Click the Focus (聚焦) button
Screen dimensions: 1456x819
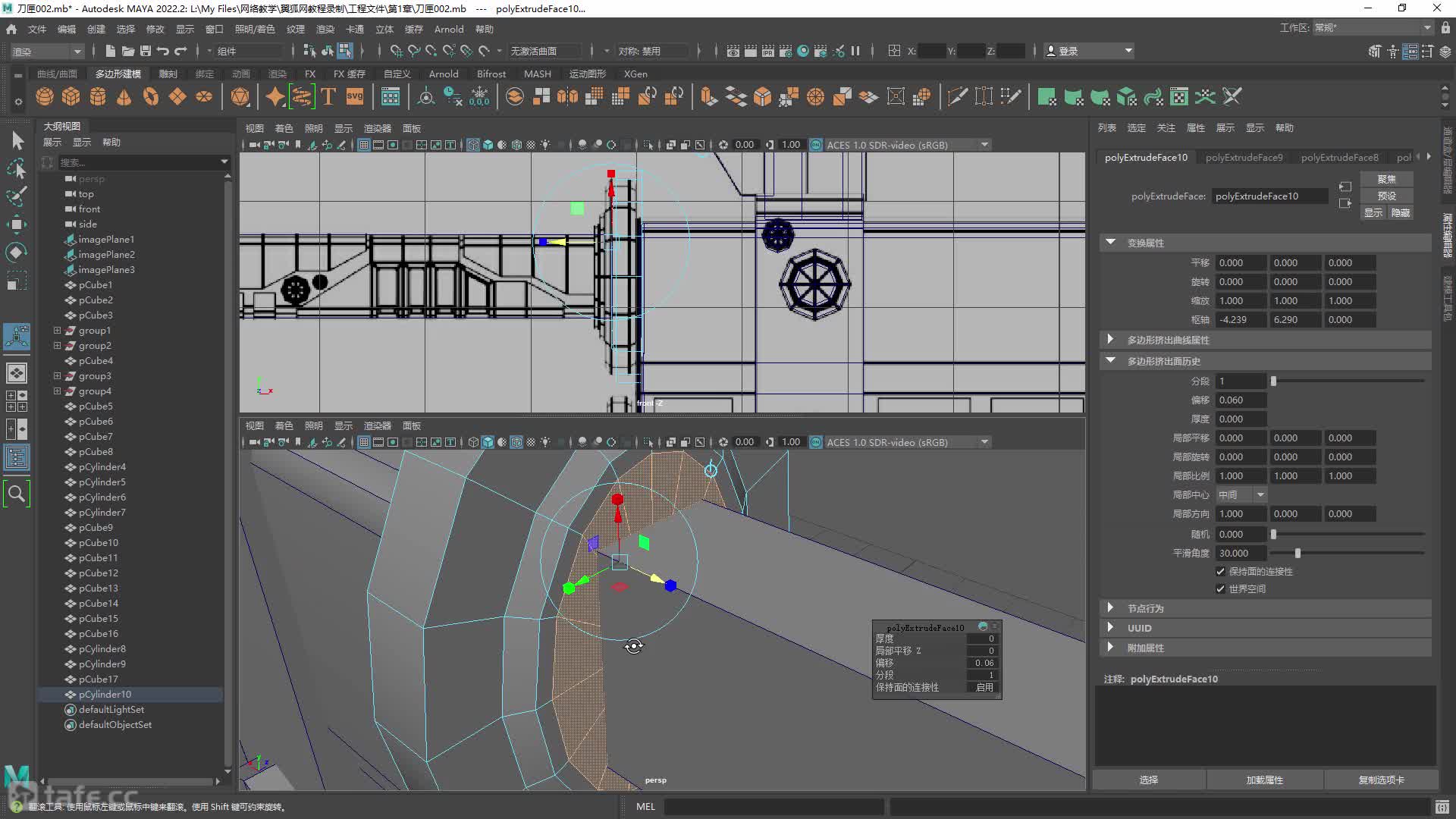click(1386, 179)
